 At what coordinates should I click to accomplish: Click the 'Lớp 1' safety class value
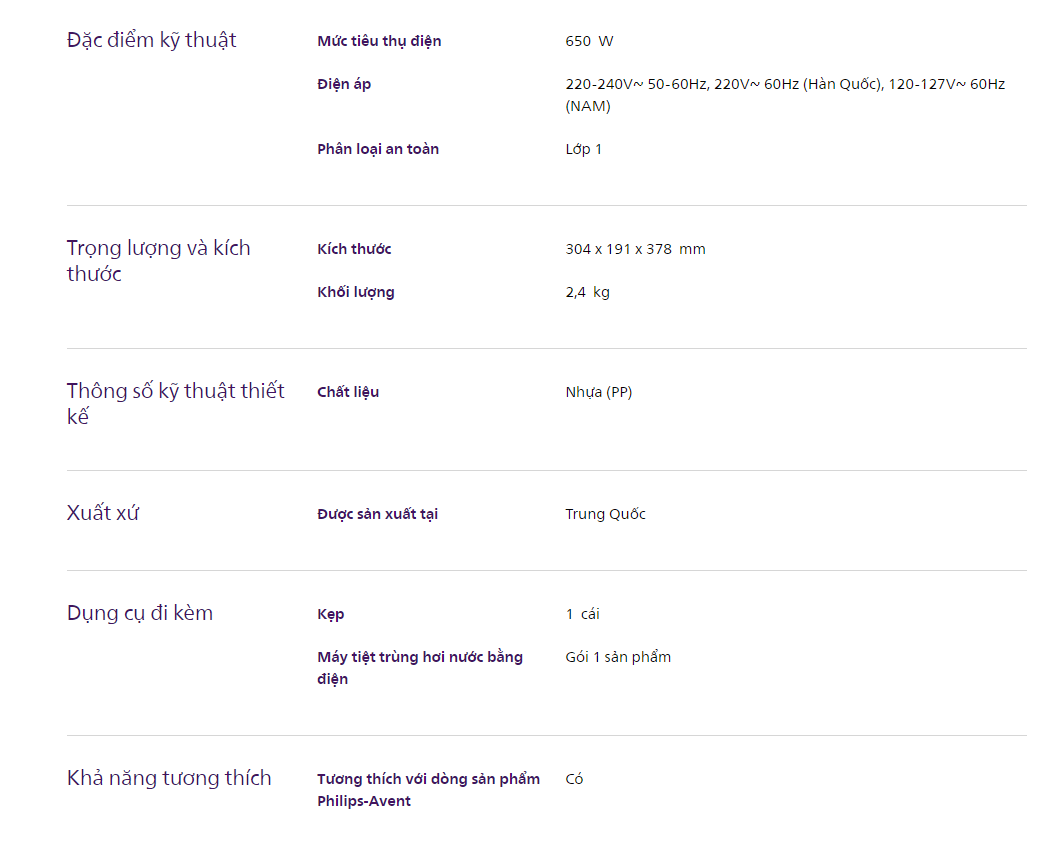coord(584,149)
